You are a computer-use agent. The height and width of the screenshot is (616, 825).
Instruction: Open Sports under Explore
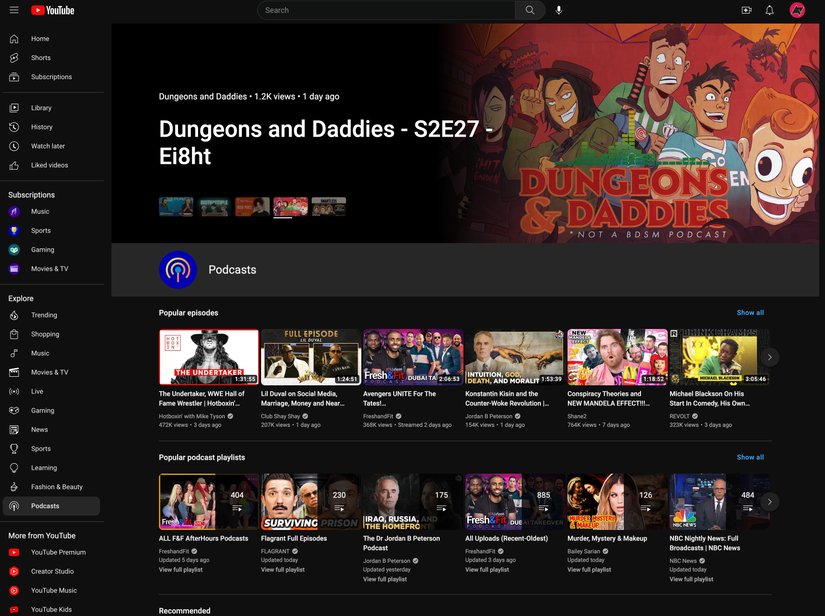[x=51, y=449]
